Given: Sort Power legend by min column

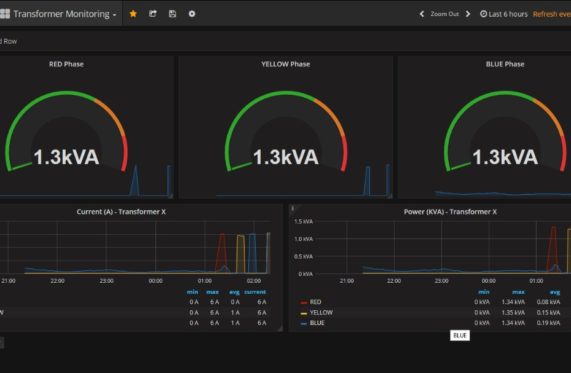Looking at the screenshot, I should pyautogui.click(x=484, y=292).
